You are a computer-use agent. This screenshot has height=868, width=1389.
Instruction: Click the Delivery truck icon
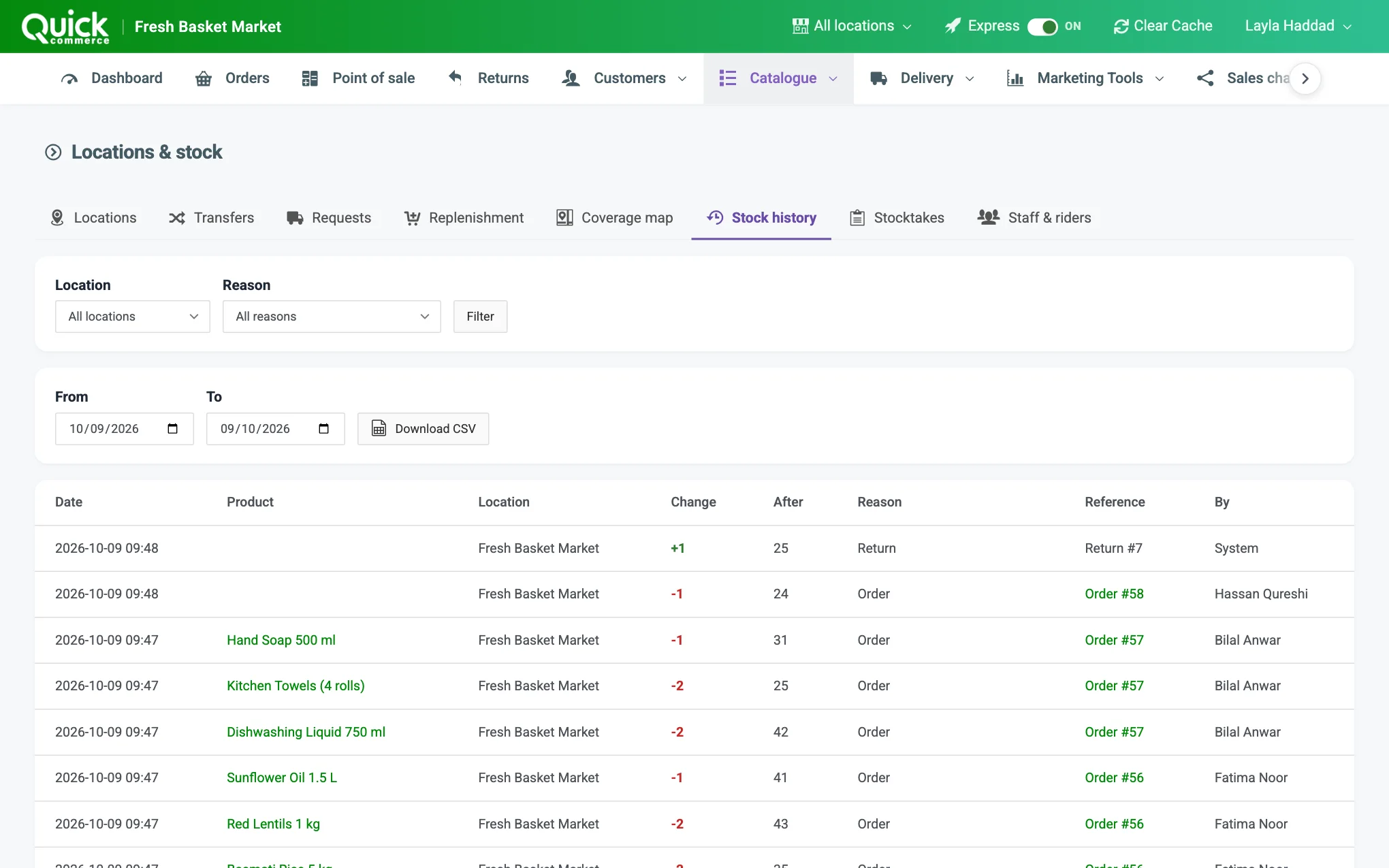point(878,78)
